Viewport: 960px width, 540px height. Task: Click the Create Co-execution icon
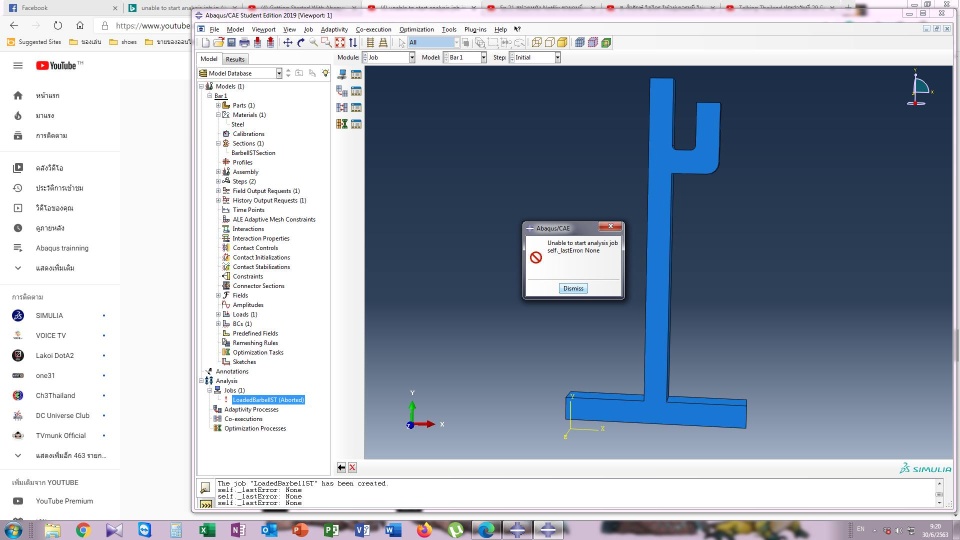click(342, 108)
